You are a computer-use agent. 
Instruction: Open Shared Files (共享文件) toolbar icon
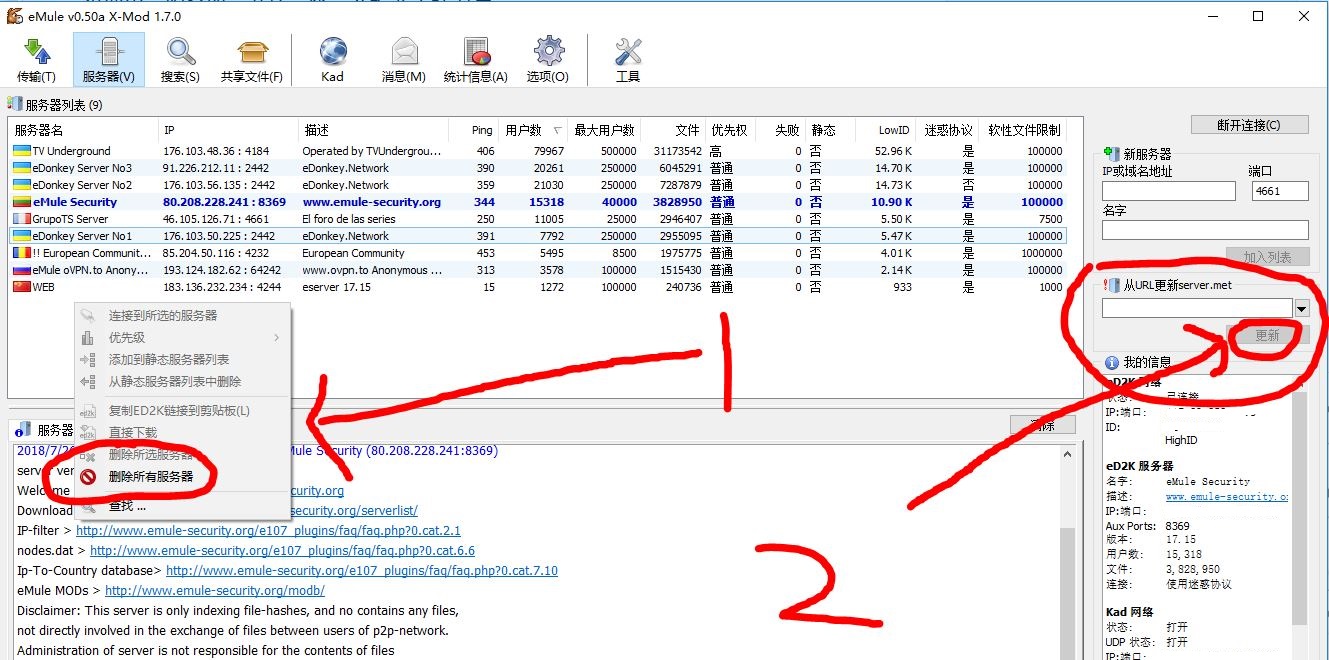point(252,59)
